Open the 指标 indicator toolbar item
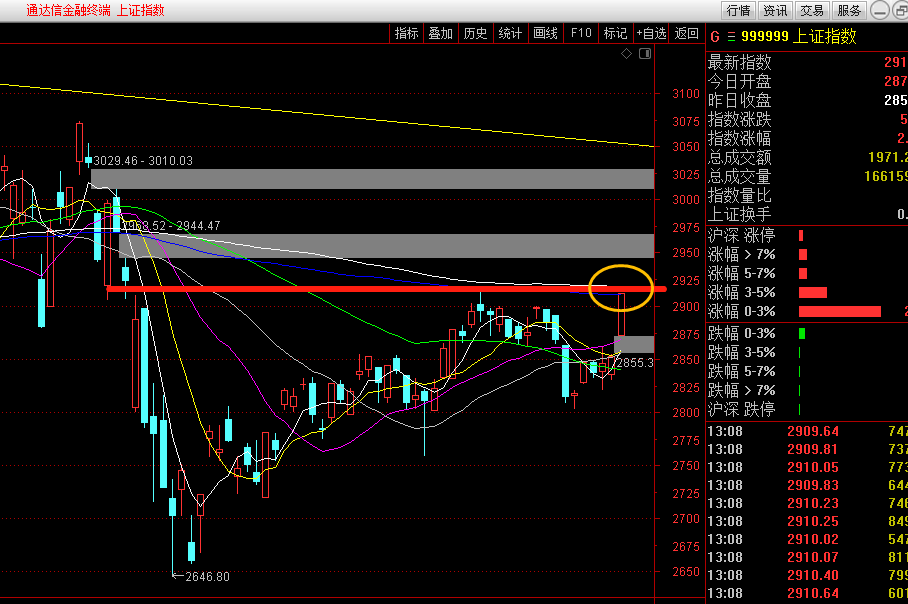The height and width of the screenshot is (604, 908). [406, 33]
